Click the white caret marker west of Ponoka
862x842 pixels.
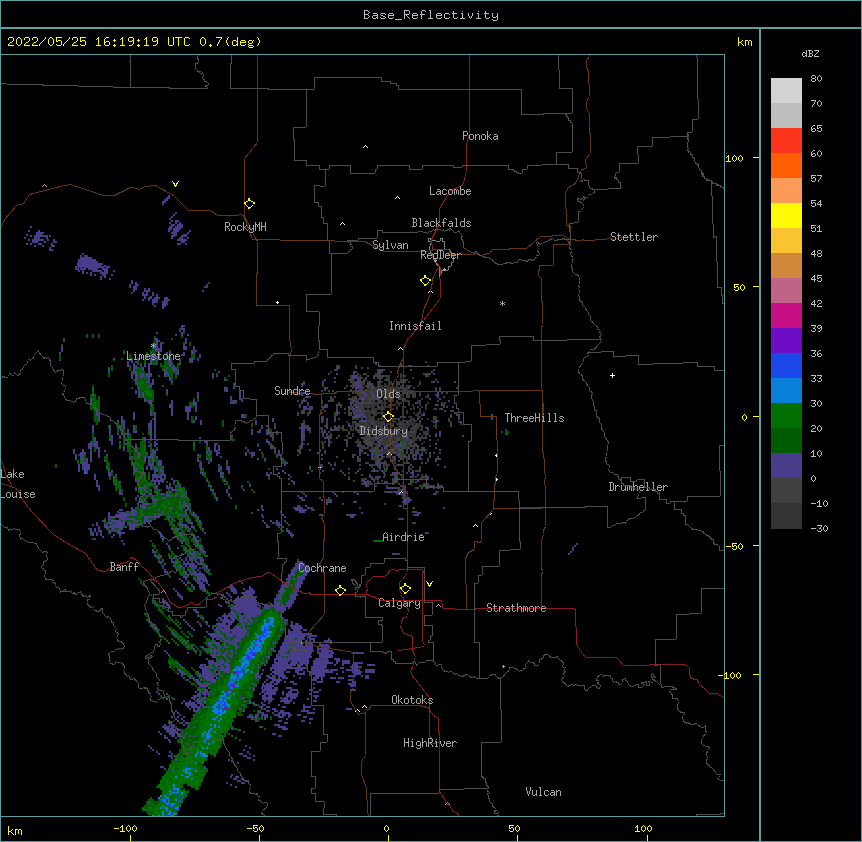(366, 147)
